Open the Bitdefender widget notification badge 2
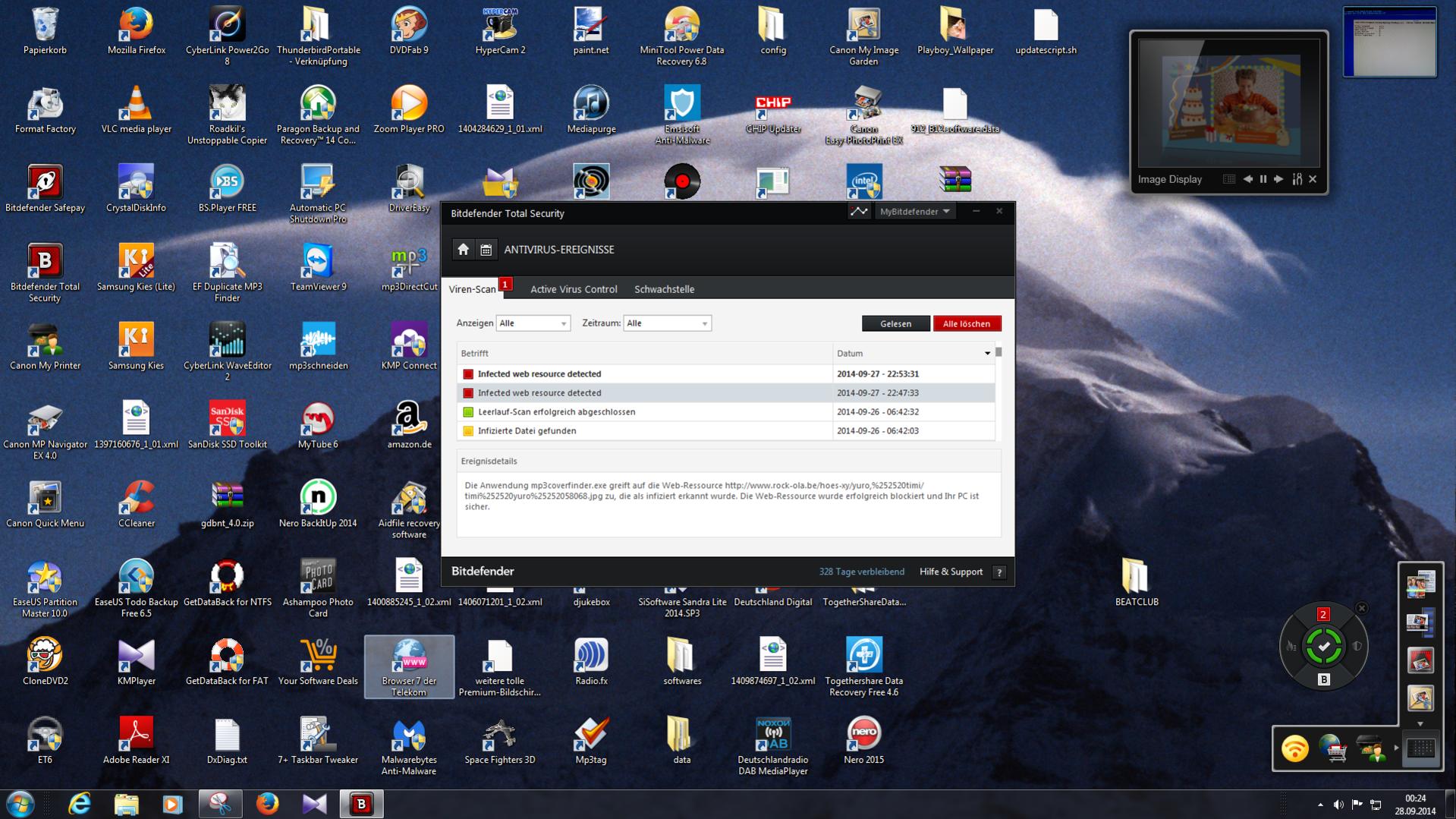 pyautogui.click(x=1323, y=614)
